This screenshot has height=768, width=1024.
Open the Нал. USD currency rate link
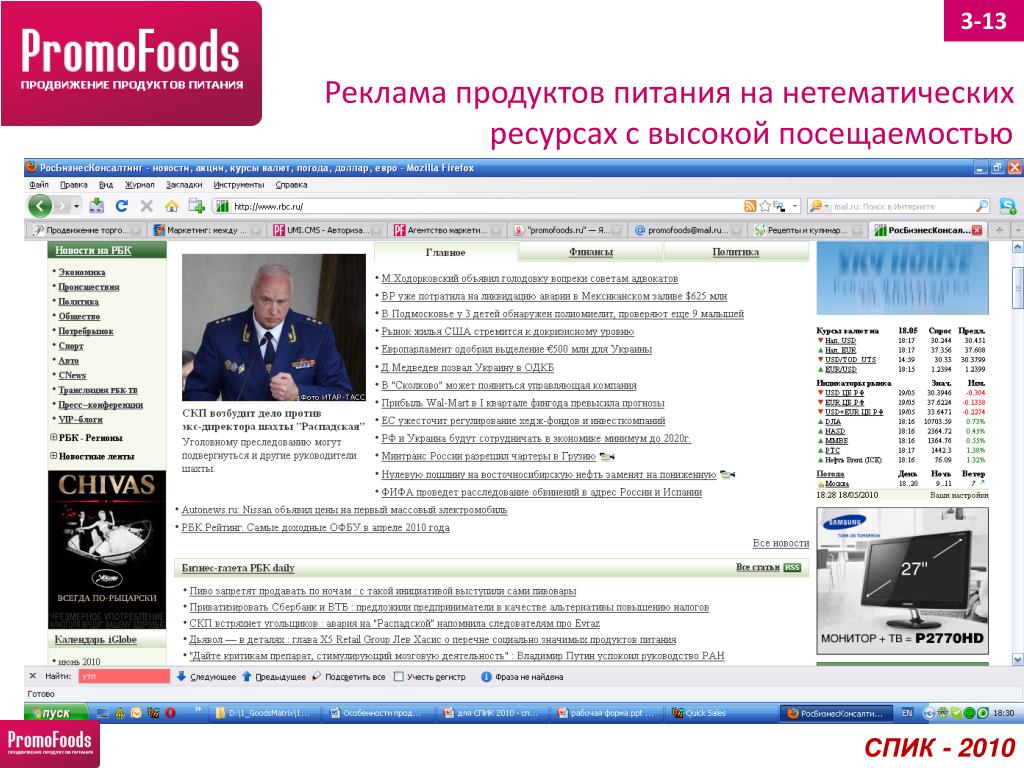pyautogui.click(x=840, y=340)
